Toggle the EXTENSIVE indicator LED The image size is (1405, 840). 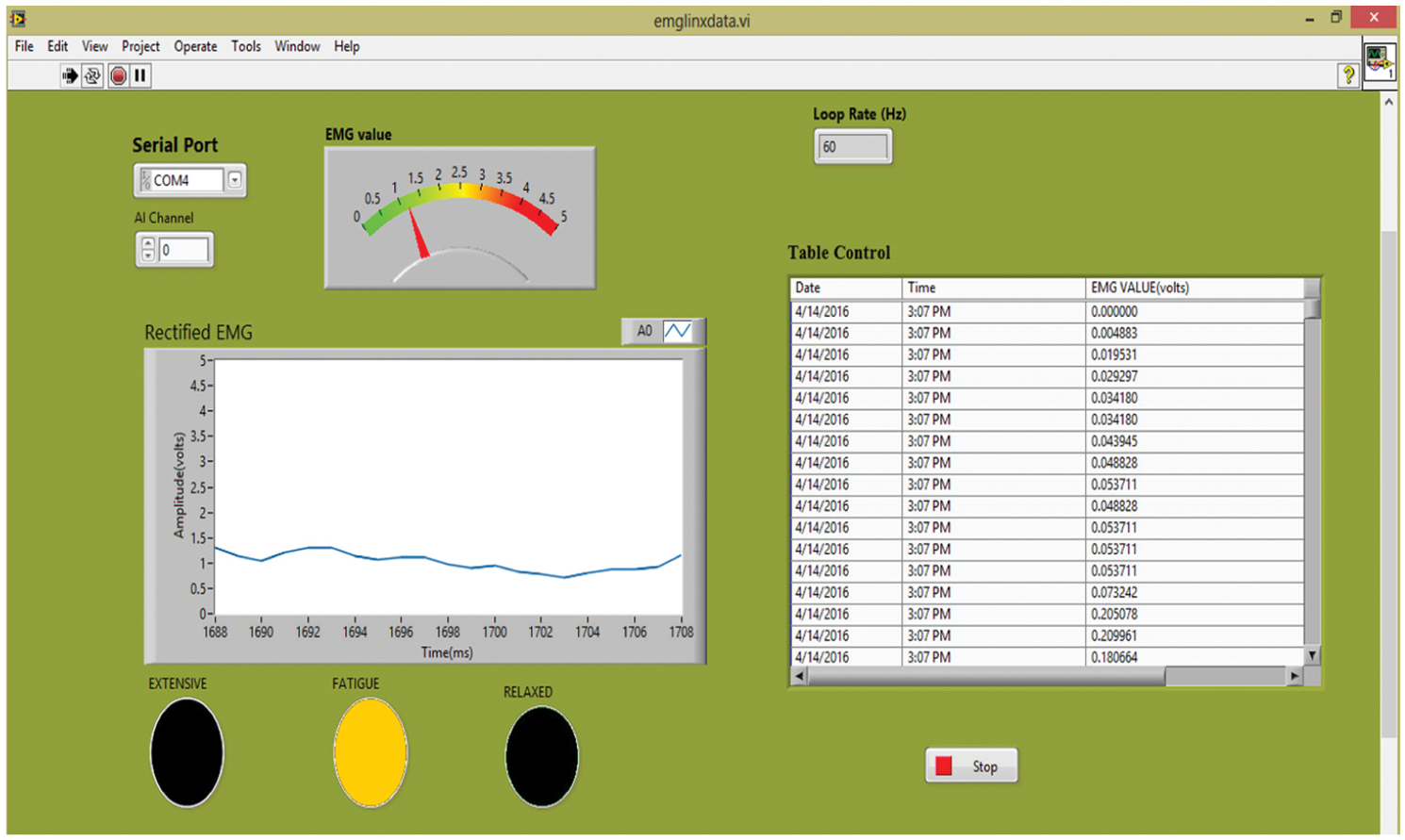pyautogui.click(x=187, y=752)
